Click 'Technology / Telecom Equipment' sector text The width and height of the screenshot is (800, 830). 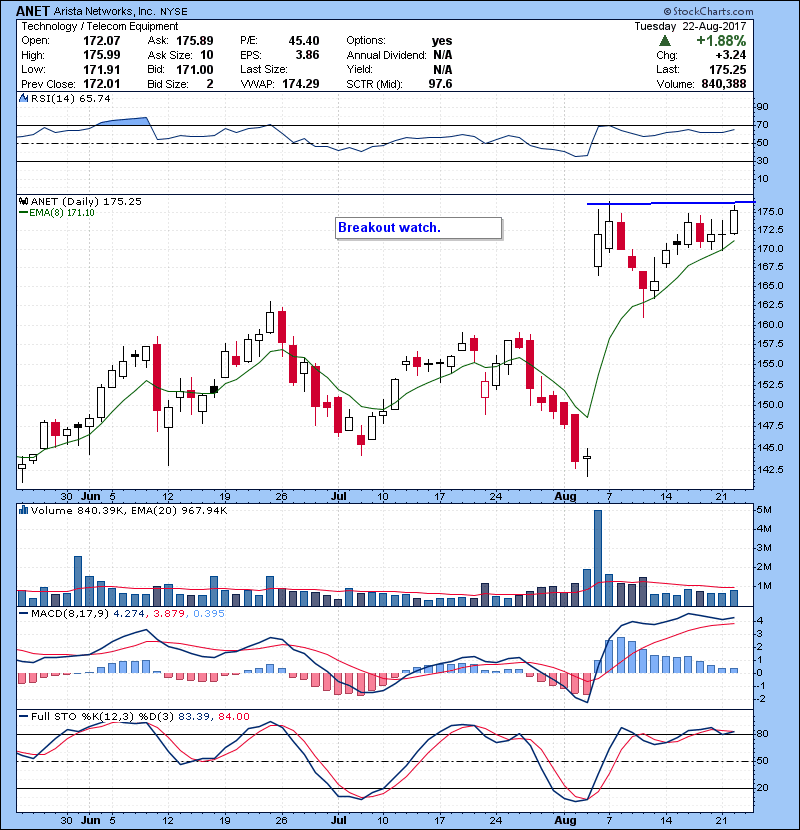[x=100, y=26]
